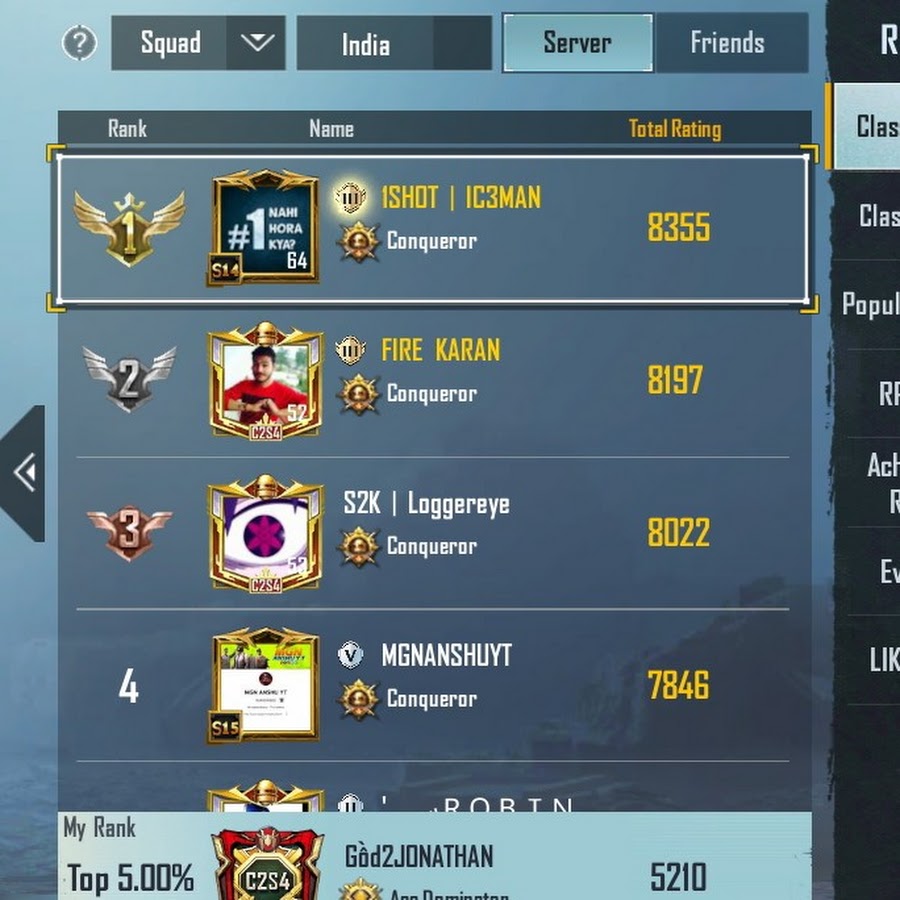Open the question mark help icon
The width and height of the screenshot is (900, 900).
(79, 43)
